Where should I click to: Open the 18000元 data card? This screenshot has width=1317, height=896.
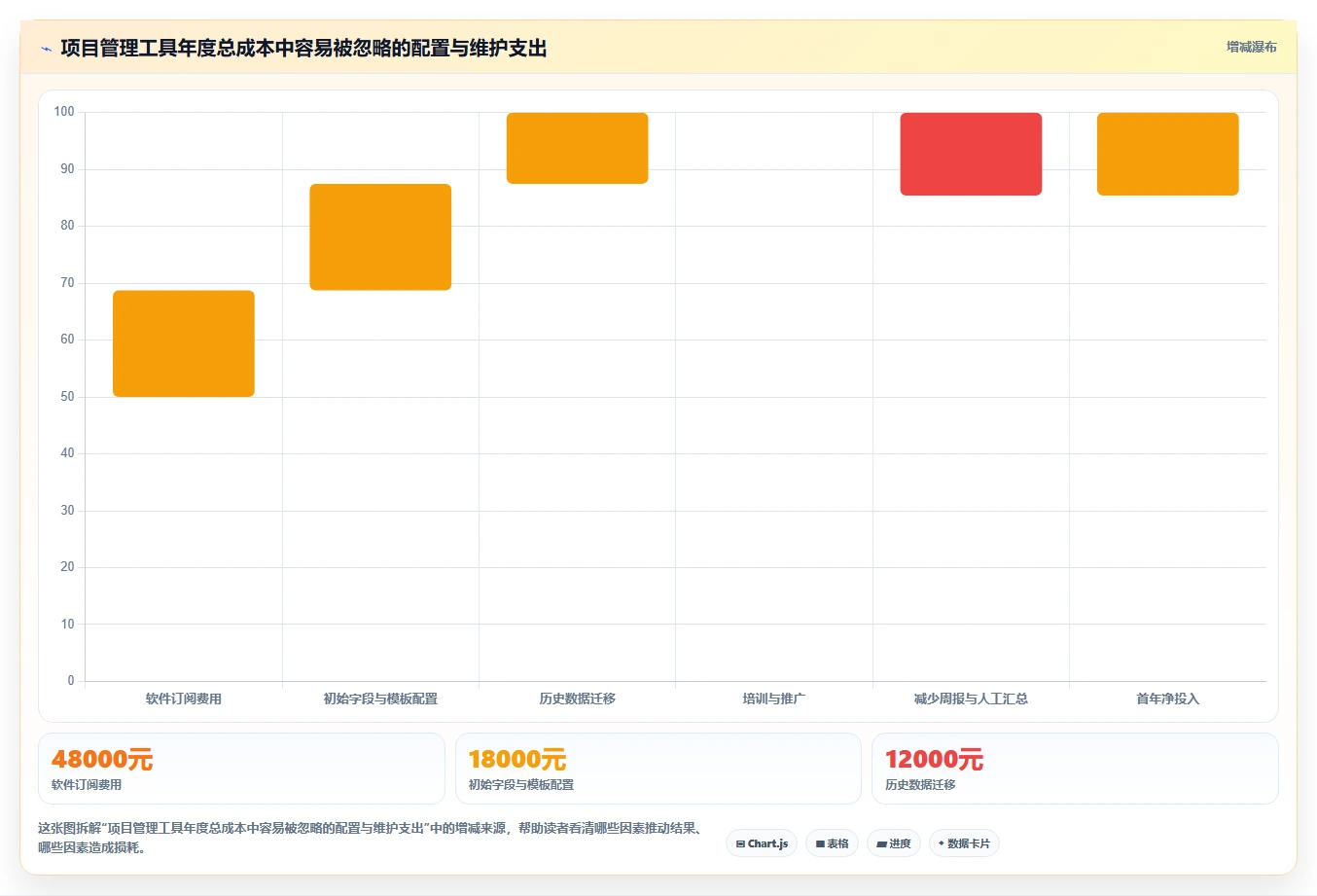tap(658, 769)
